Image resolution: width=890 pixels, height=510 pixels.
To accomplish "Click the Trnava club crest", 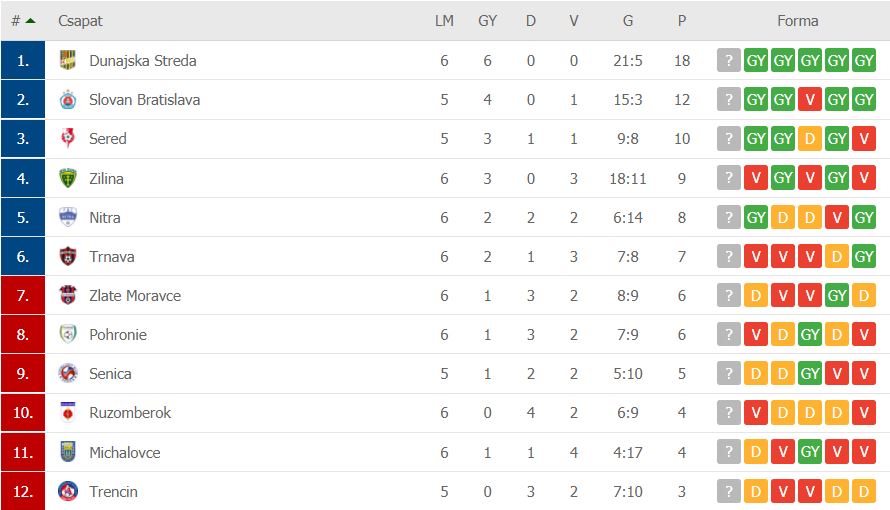I will click(68, 256).
